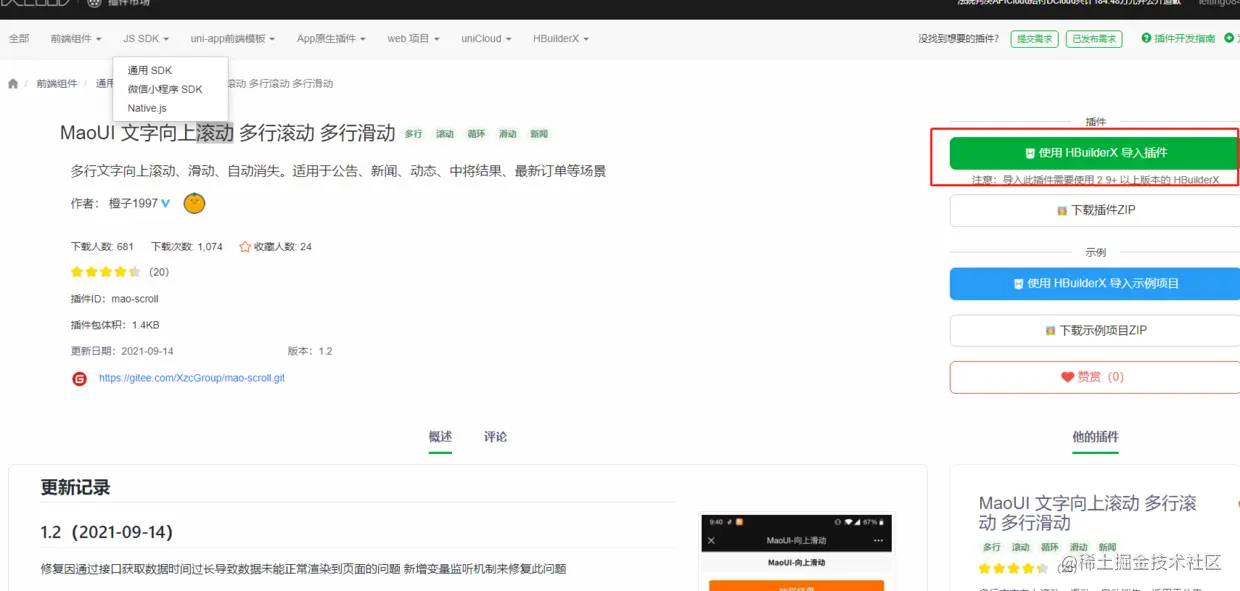Viewport: 1240px width, 591px height.
Task: Expand the uniCloud dropdown
Action: click(486, 39)
